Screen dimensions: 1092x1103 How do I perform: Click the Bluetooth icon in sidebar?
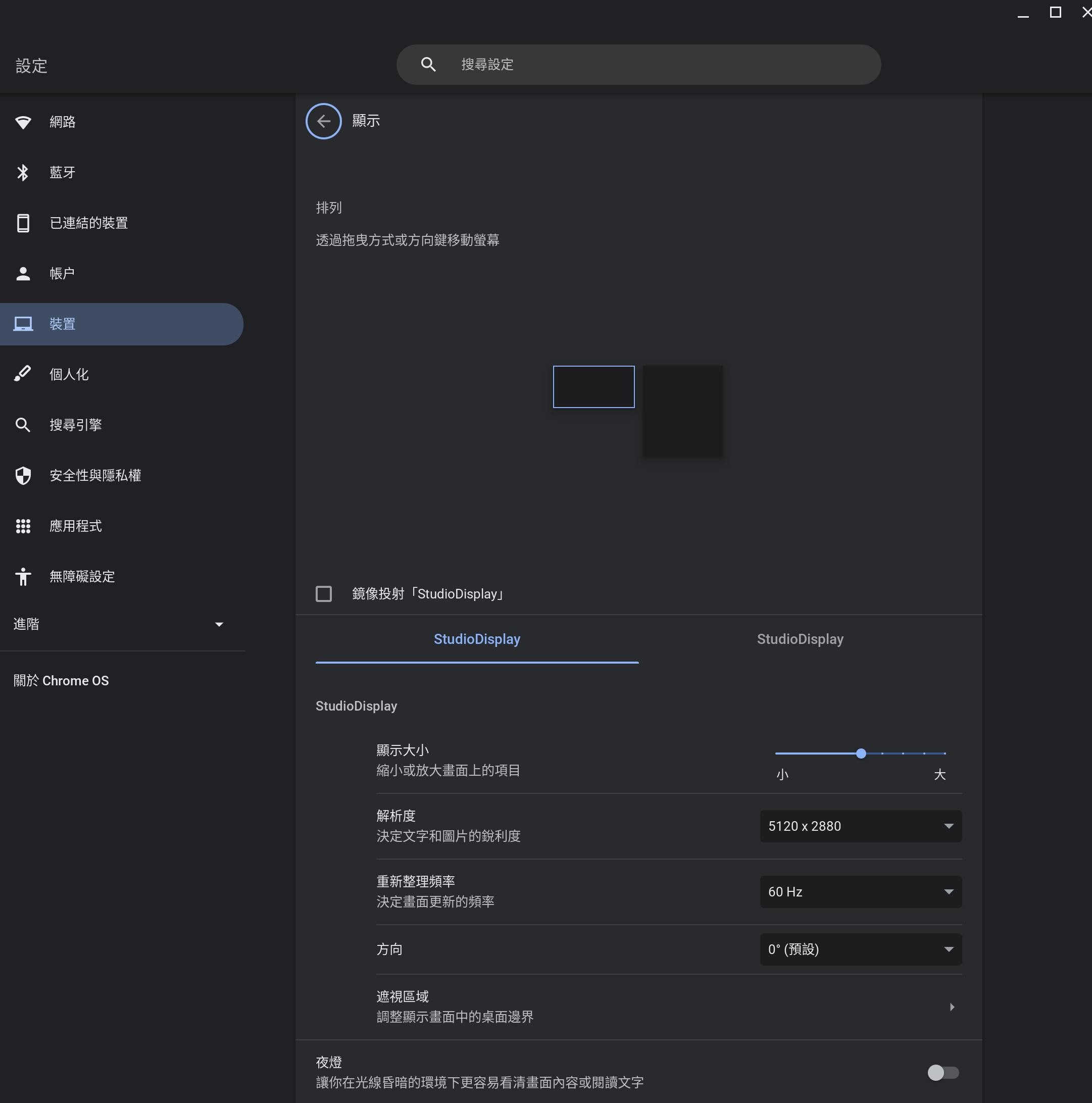click(23, 172)
